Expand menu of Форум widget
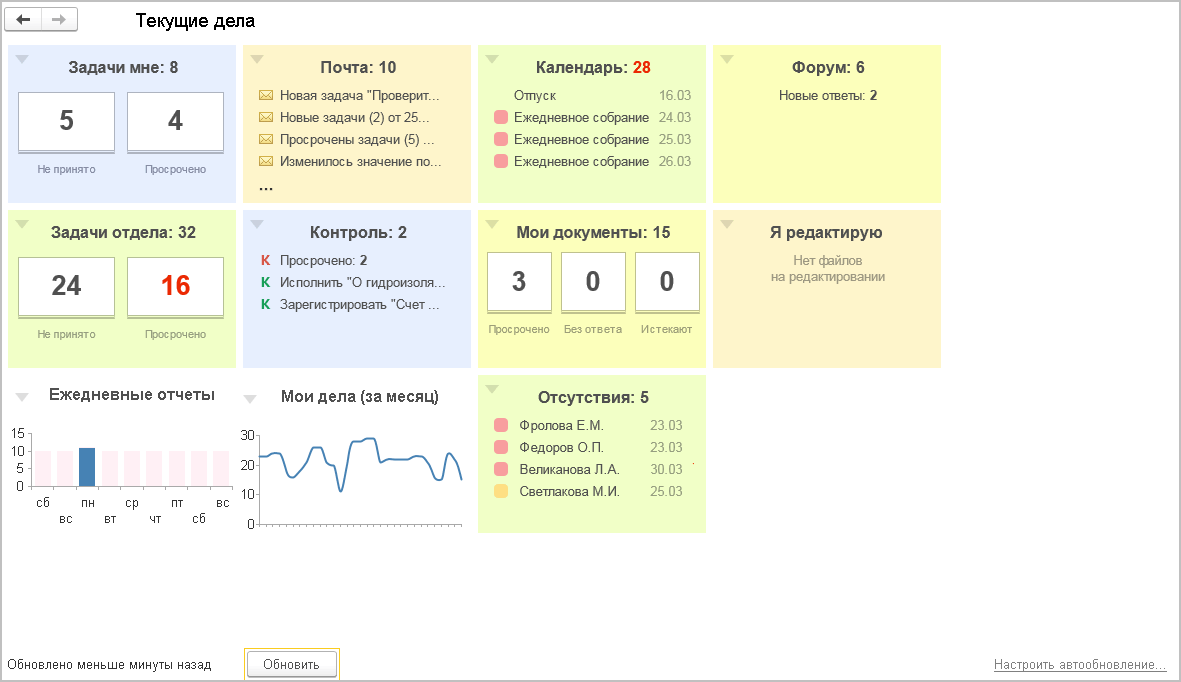 pos(727,59)
